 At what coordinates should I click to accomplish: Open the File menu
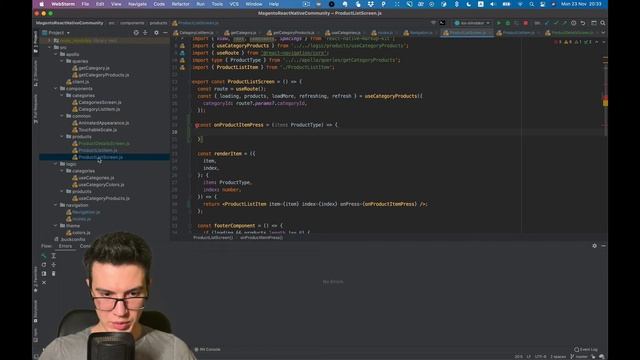[85, 4]
